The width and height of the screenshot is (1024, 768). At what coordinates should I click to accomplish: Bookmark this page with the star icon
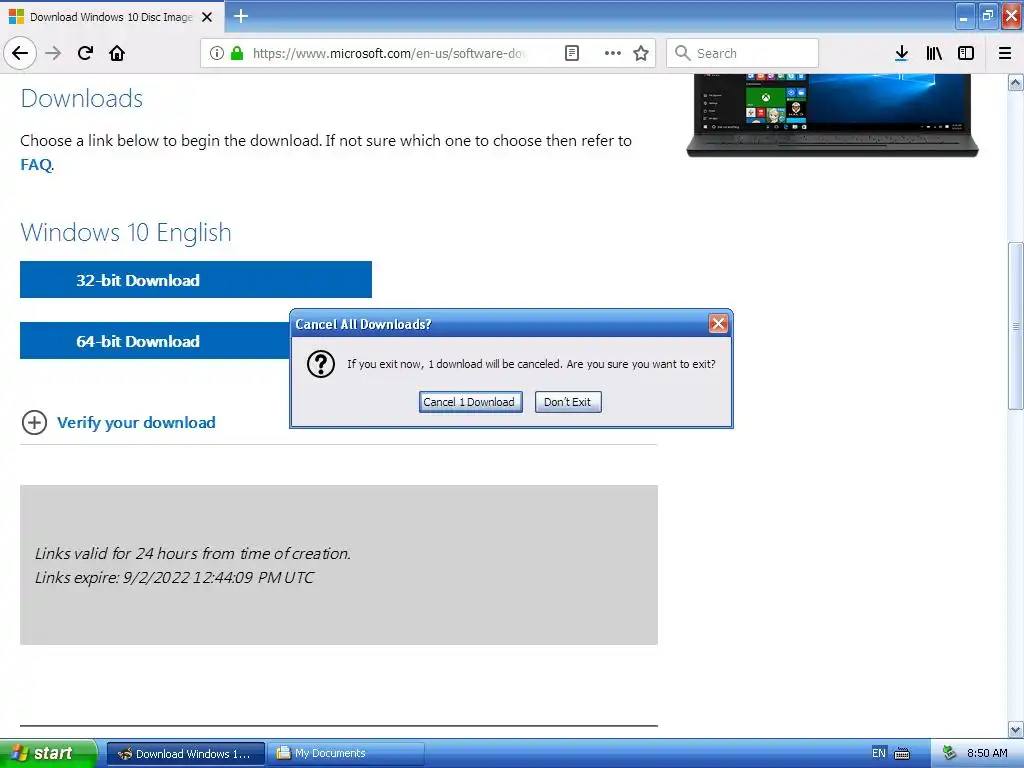tap(641, 53)
